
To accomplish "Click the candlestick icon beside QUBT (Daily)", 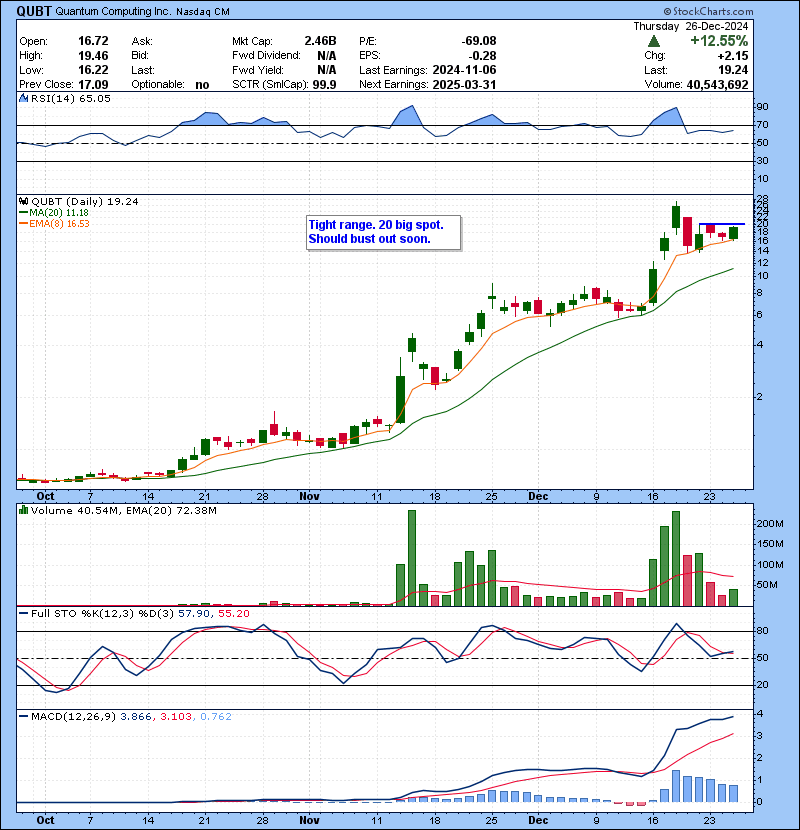I will 23,201.
